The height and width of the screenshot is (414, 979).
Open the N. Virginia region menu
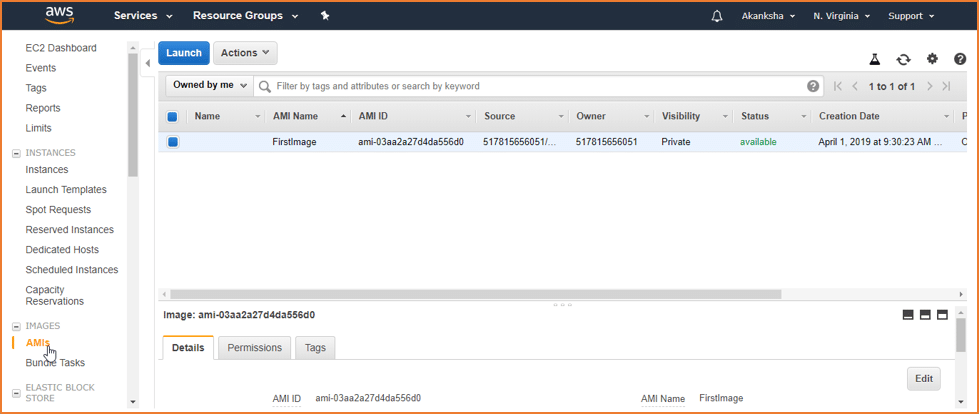(x=842, y=16)
